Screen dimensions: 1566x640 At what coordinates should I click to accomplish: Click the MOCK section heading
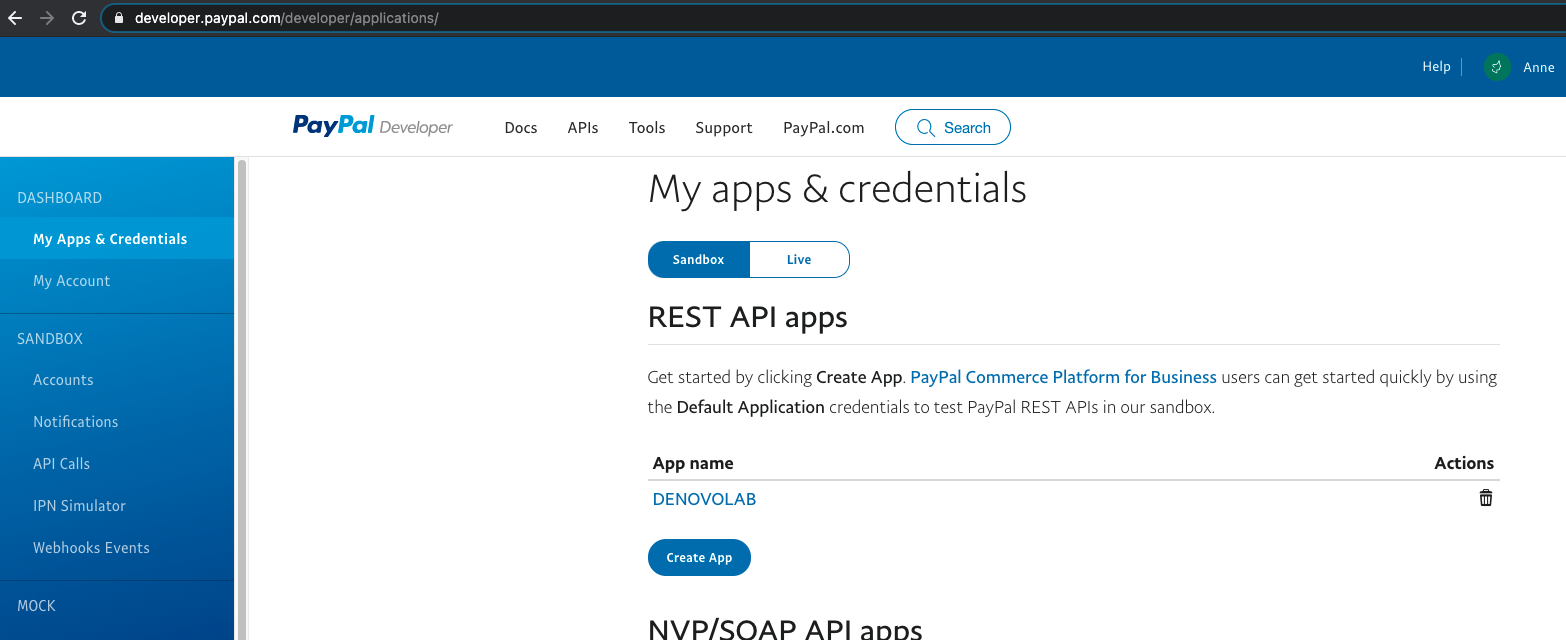pos(37,606)
